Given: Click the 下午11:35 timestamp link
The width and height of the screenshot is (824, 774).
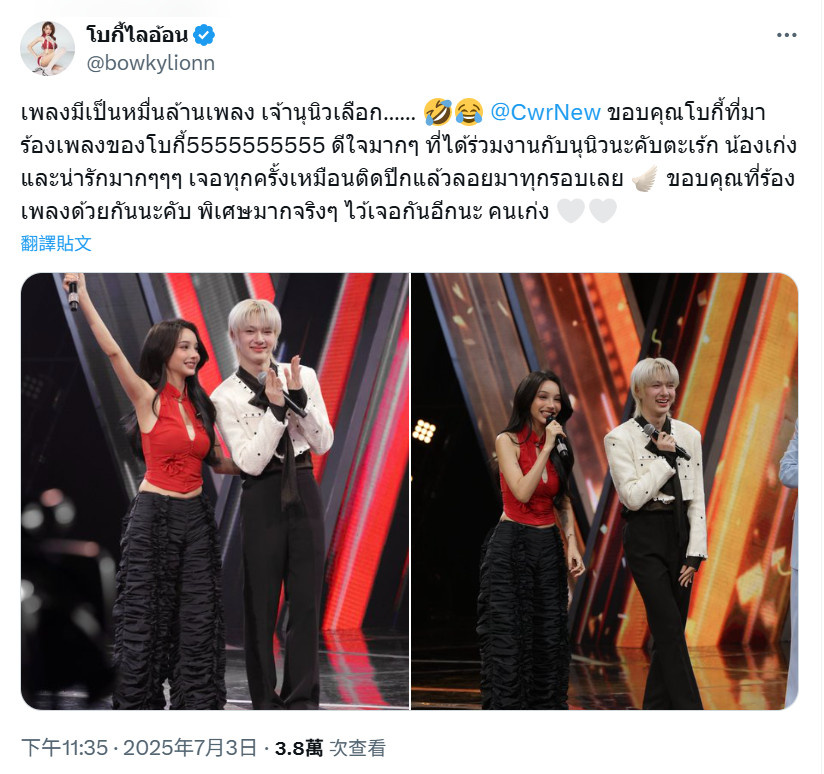Looking at the screenshot, I should (65, 748).
